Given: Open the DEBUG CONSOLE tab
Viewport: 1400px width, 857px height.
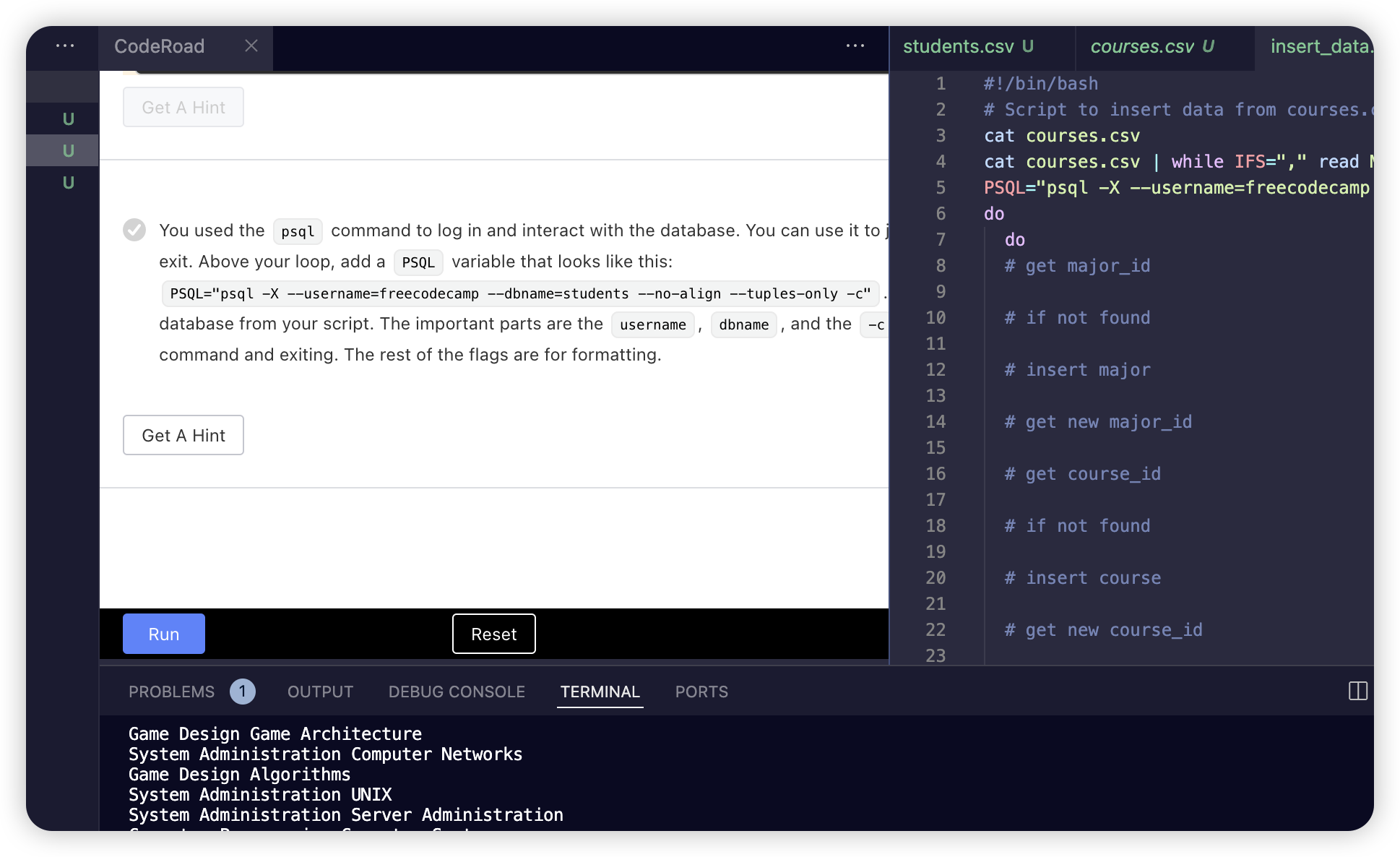Looking at the screenshot, I should (457, 692).
